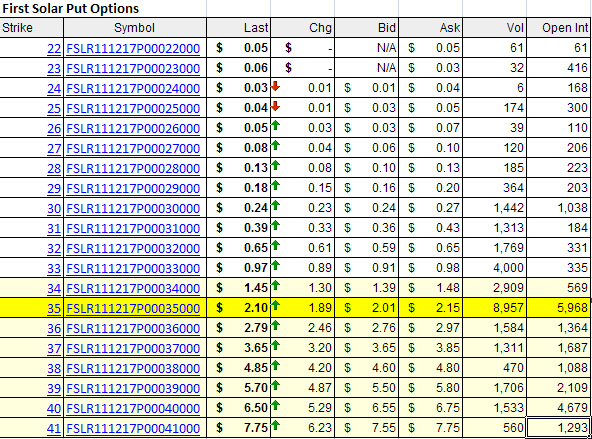Select the Last column header
This screenshot has width=592, height=439.
239,28
